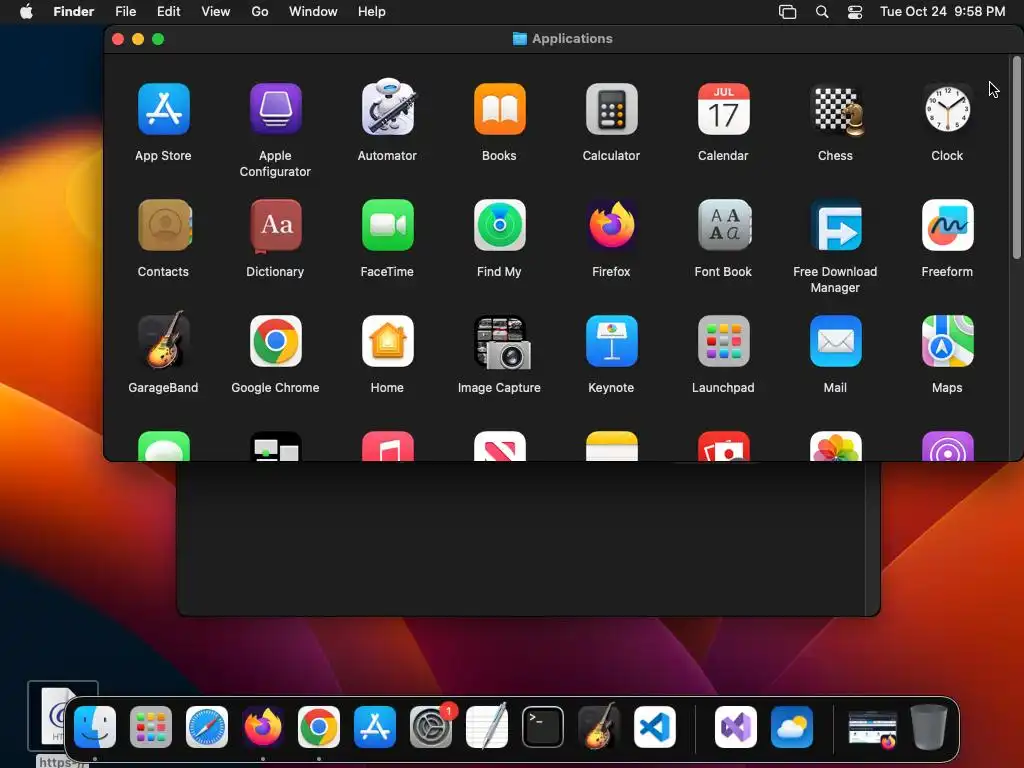The width and height of the screenshot is (1024, 768).
Task: Select the Podcasts icon in bottom row
Action: click(948, 446)
